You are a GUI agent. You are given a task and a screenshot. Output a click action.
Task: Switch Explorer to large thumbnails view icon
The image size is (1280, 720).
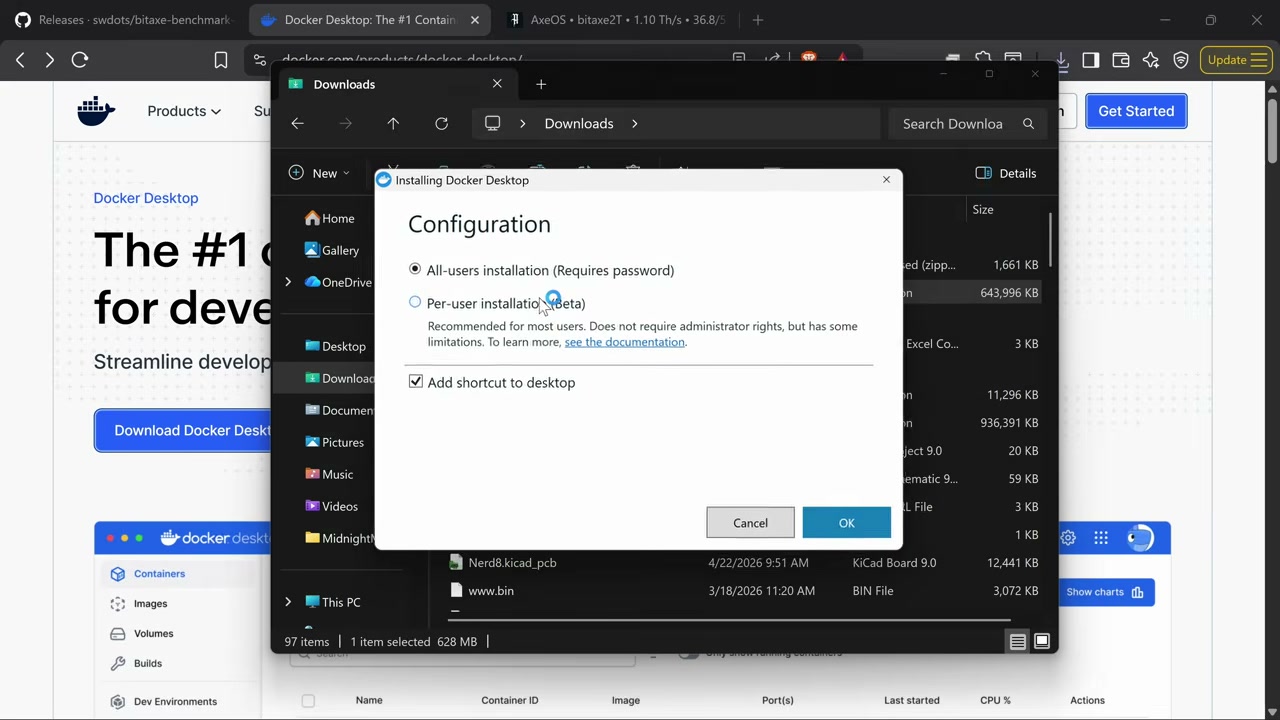(1041, 642)
